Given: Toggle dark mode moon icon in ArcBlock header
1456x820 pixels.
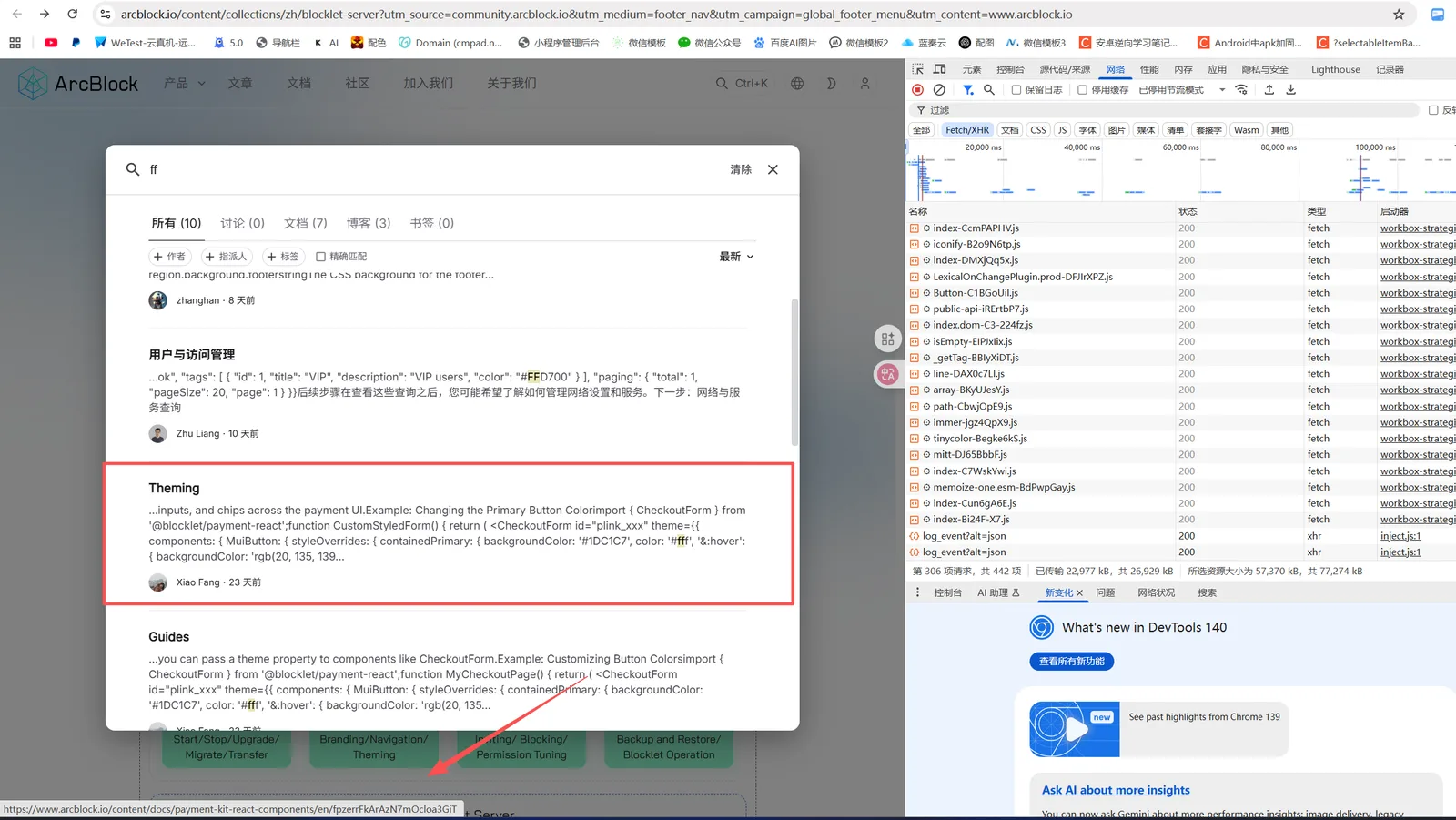Looking at the screenshot, I should coord(831,84).
